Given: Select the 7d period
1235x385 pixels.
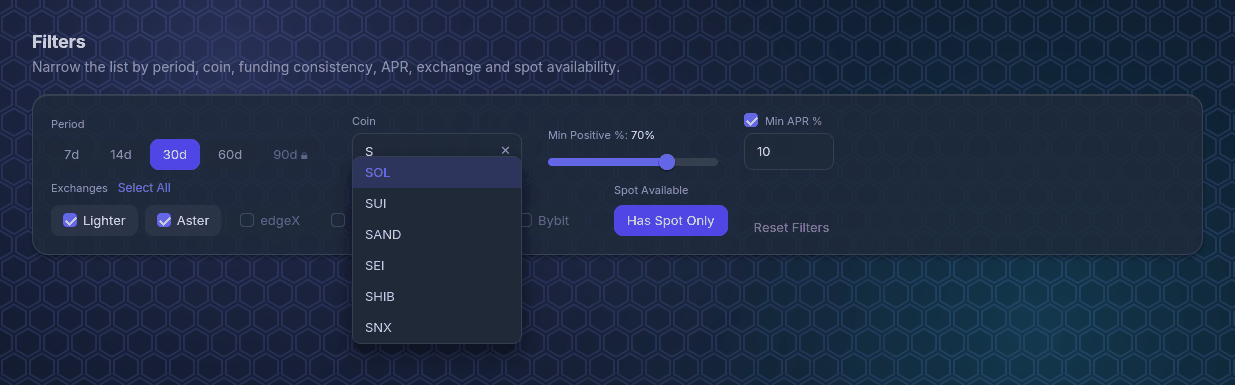Looking at the screenshot, I should tap(71, 155).
